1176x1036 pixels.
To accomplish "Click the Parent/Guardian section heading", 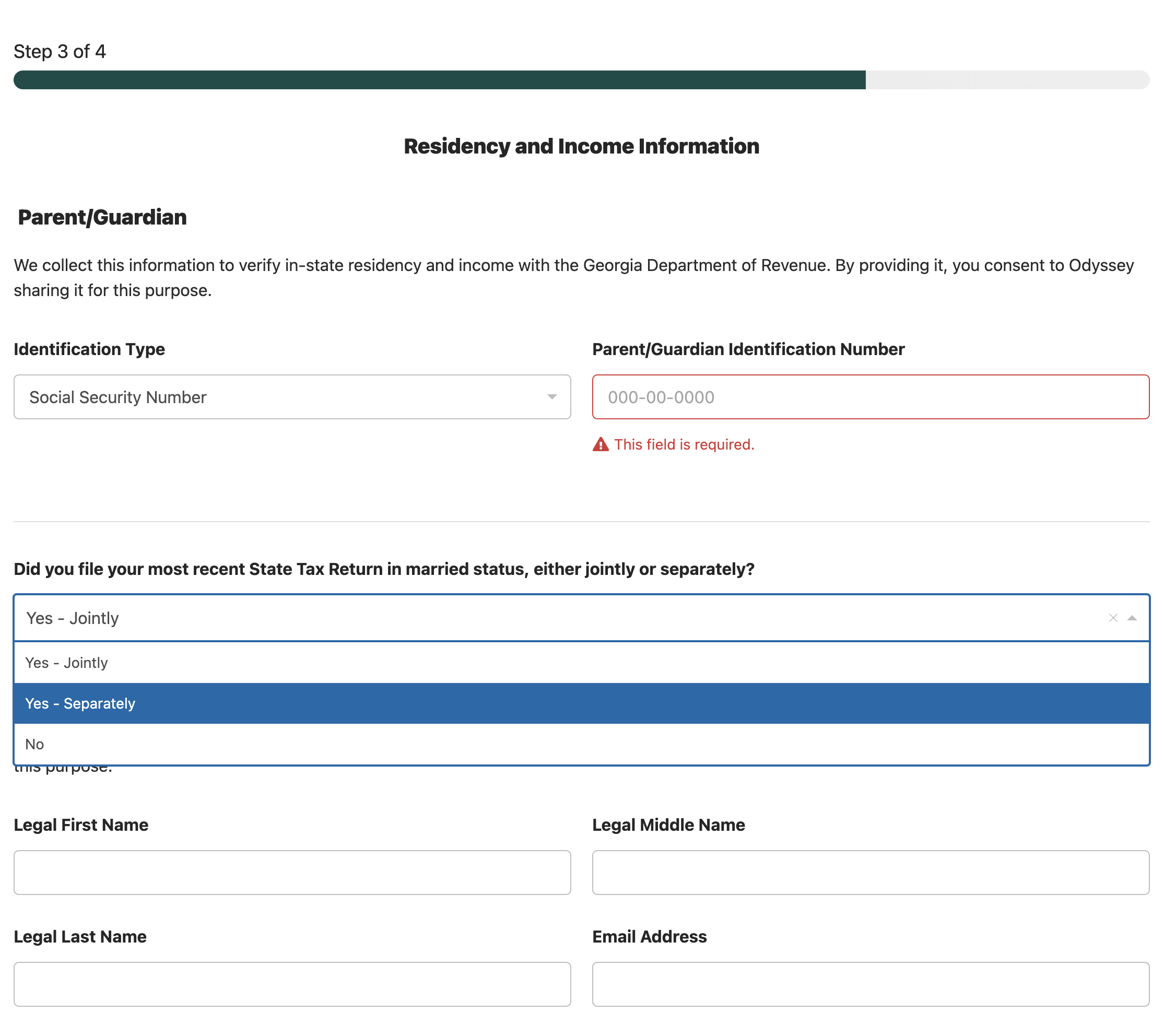I will tap(102, 217).
